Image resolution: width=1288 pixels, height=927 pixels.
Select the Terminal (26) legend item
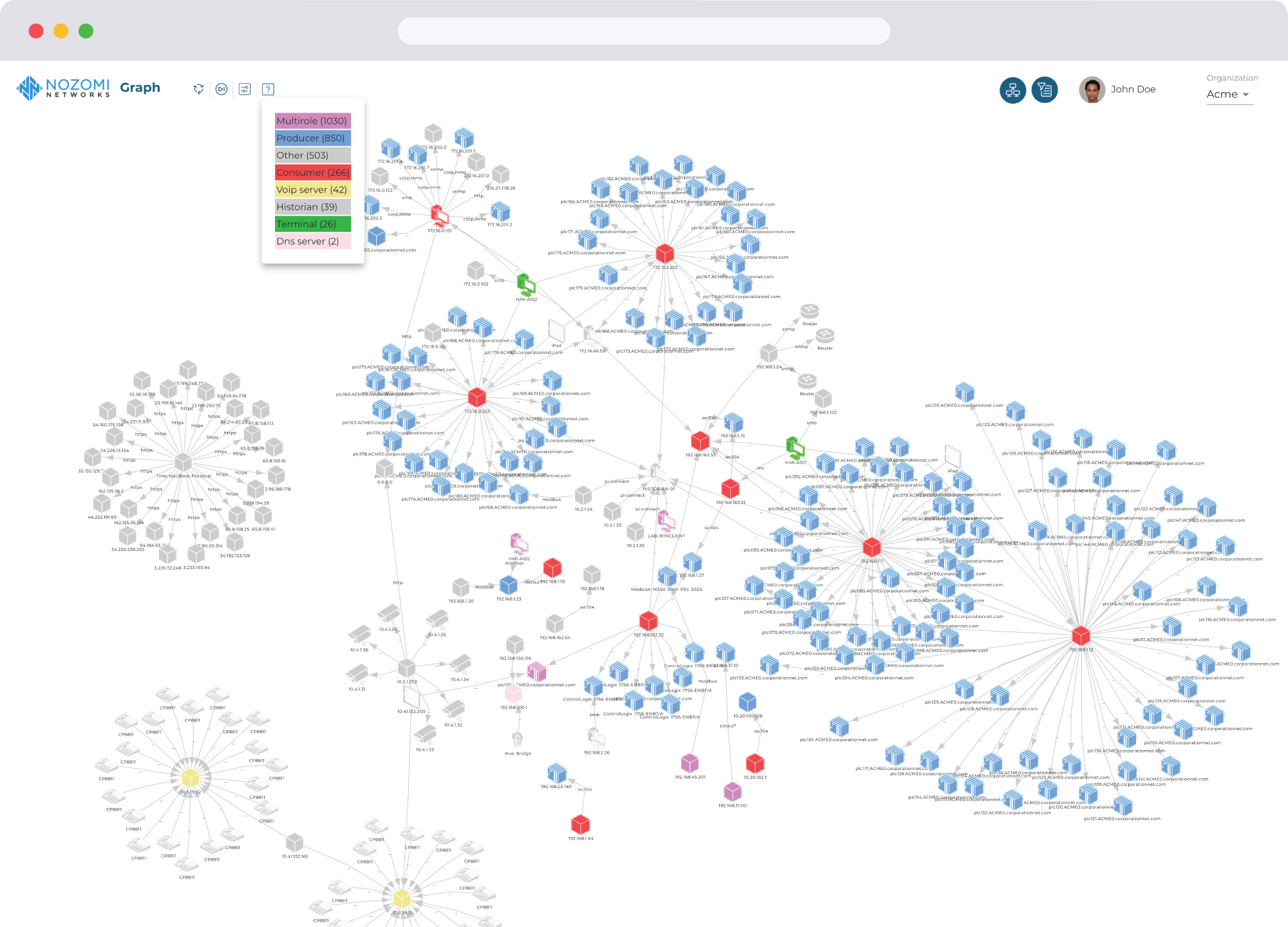pos(312,224)
